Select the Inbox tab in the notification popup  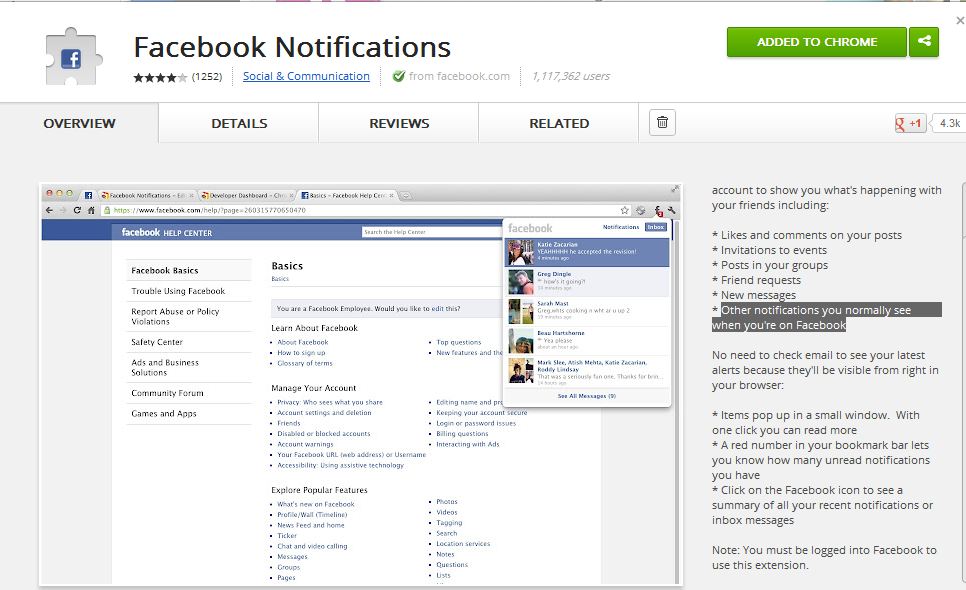[655, 227]
